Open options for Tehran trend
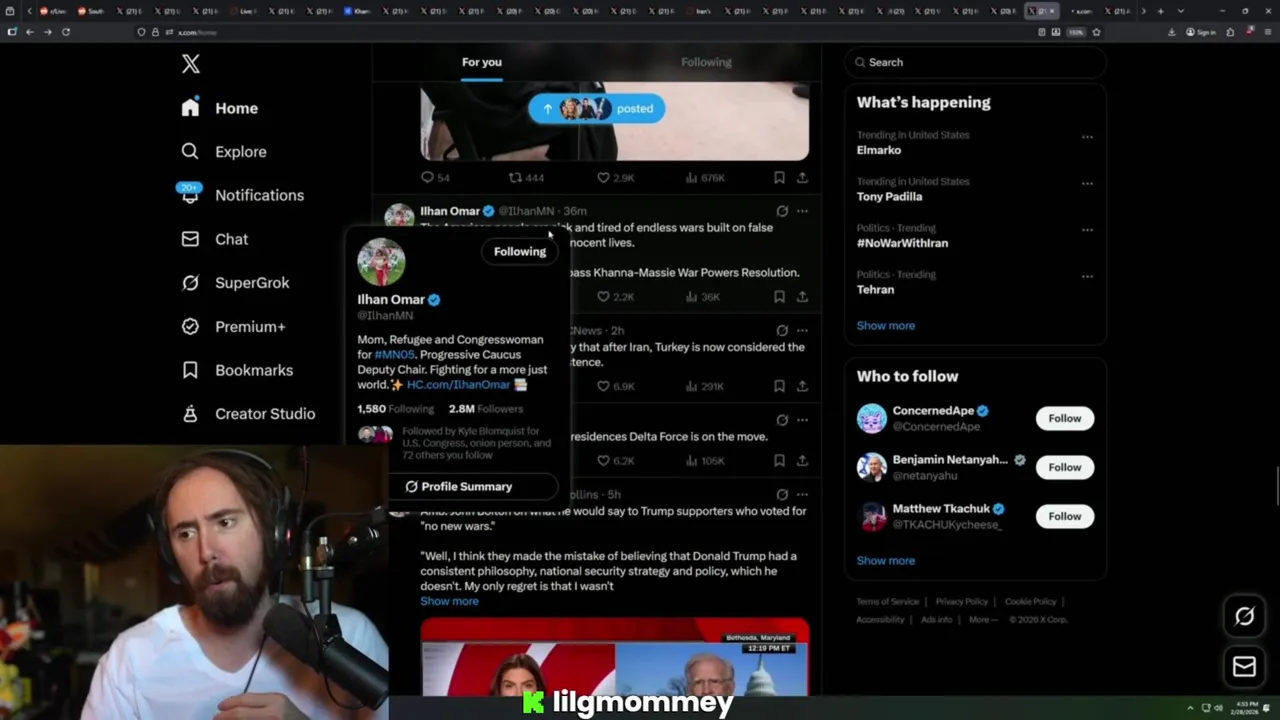 click(1087, 277)
